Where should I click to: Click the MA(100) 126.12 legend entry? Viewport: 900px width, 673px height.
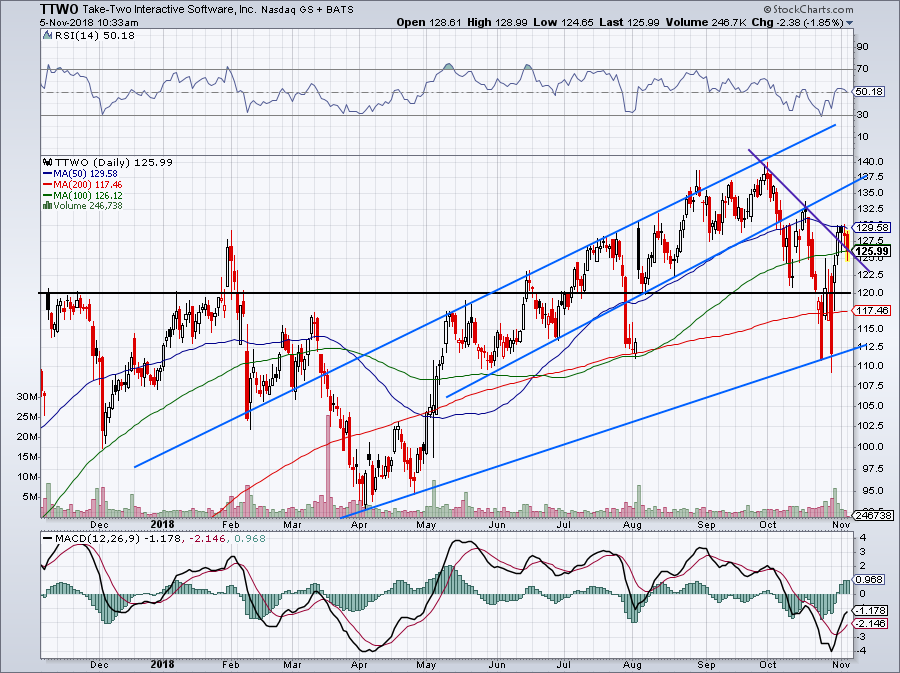(83, 195)
